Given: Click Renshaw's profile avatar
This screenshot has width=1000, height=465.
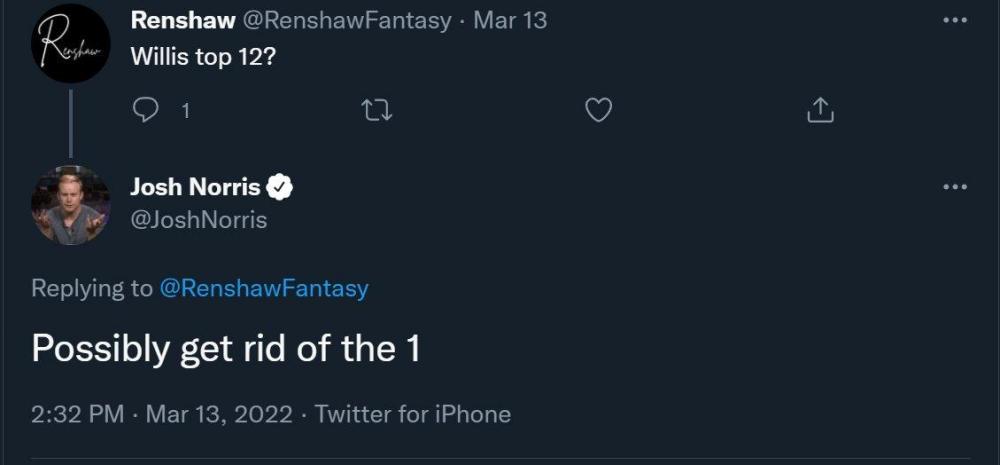Looking at the screenshot, I should pos(70,43).
